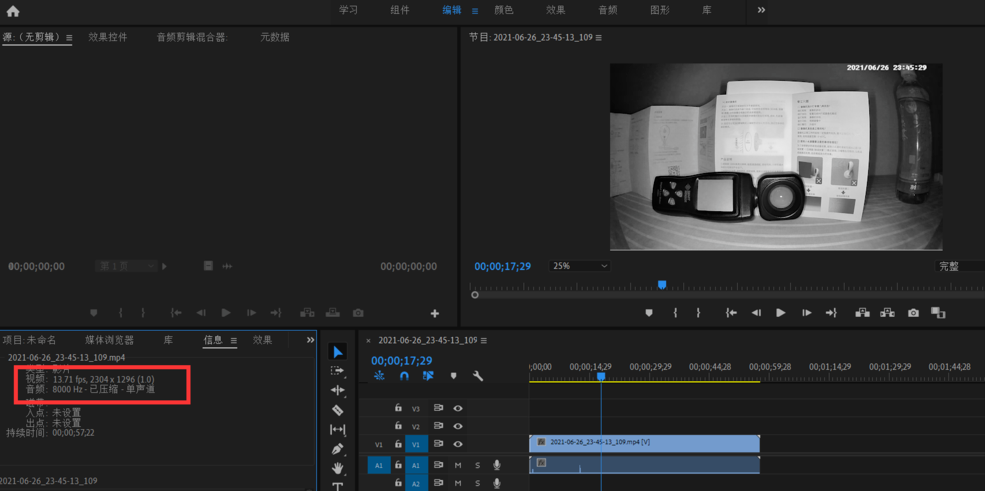Toggle the timeline Snap magnet icon
The width and height of the screenshot is (985, 491).
coord(404,376)
